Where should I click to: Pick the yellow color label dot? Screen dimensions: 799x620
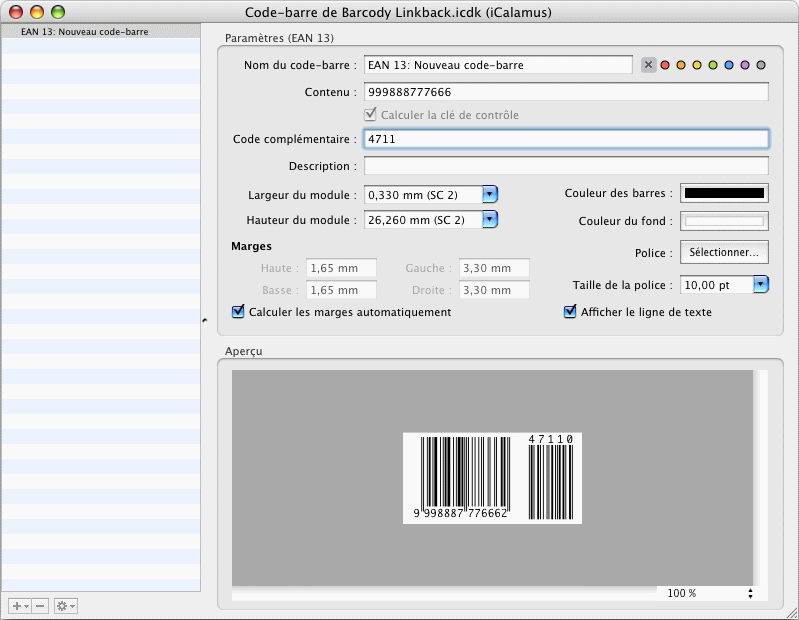pyautogui.click(x=697, y=65)
